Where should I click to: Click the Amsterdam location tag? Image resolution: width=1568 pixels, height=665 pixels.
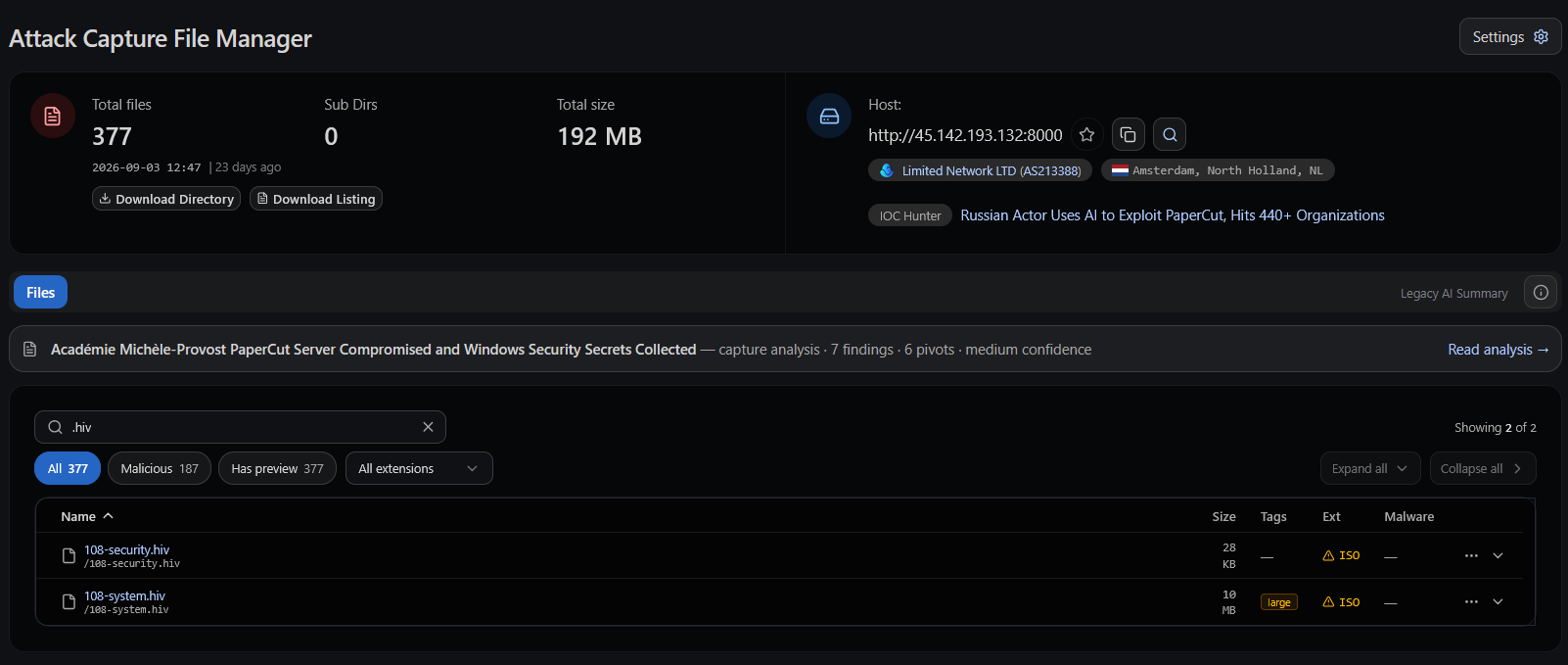pos(1218,170)
